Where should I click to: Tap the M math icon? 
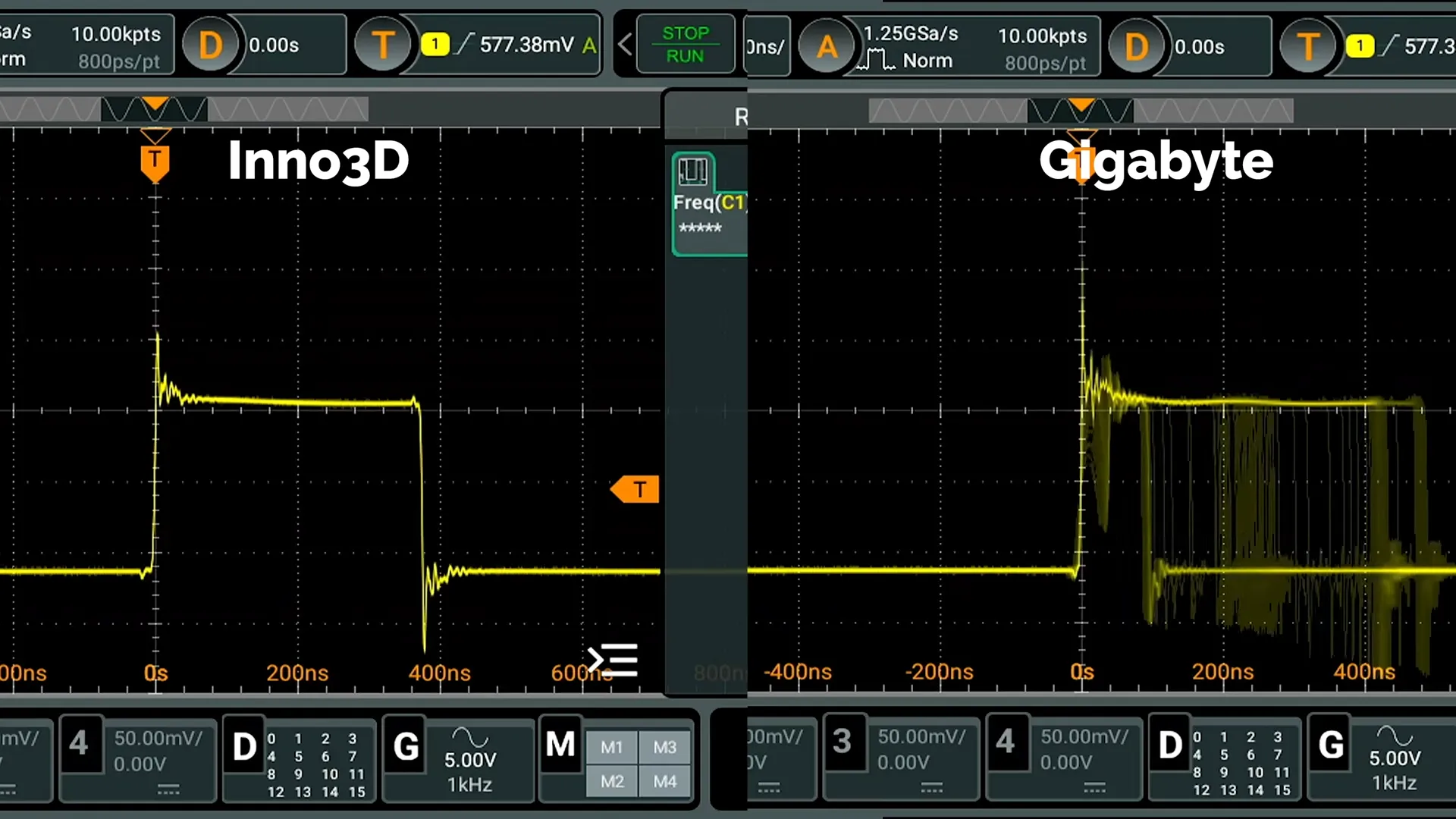click(x=560, y=744)
